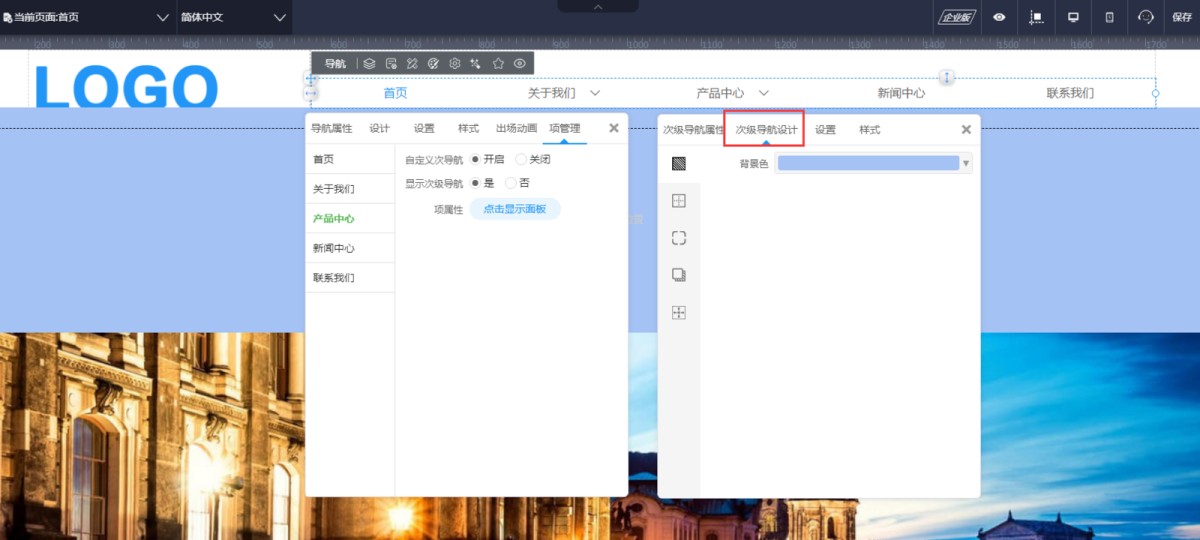Switch to mobile phone view icon
This screenshot has height=540, width=1200.
[x=1109, y=17]
